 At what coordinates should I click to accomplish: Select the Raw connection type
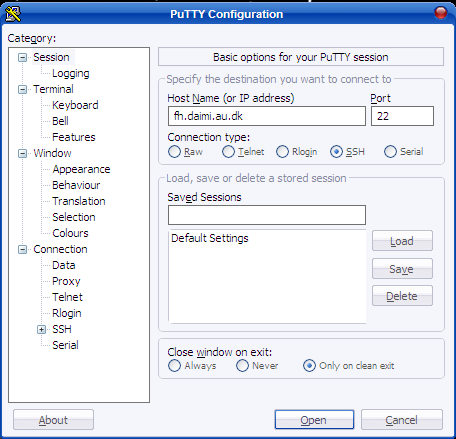tap(174, 152)
